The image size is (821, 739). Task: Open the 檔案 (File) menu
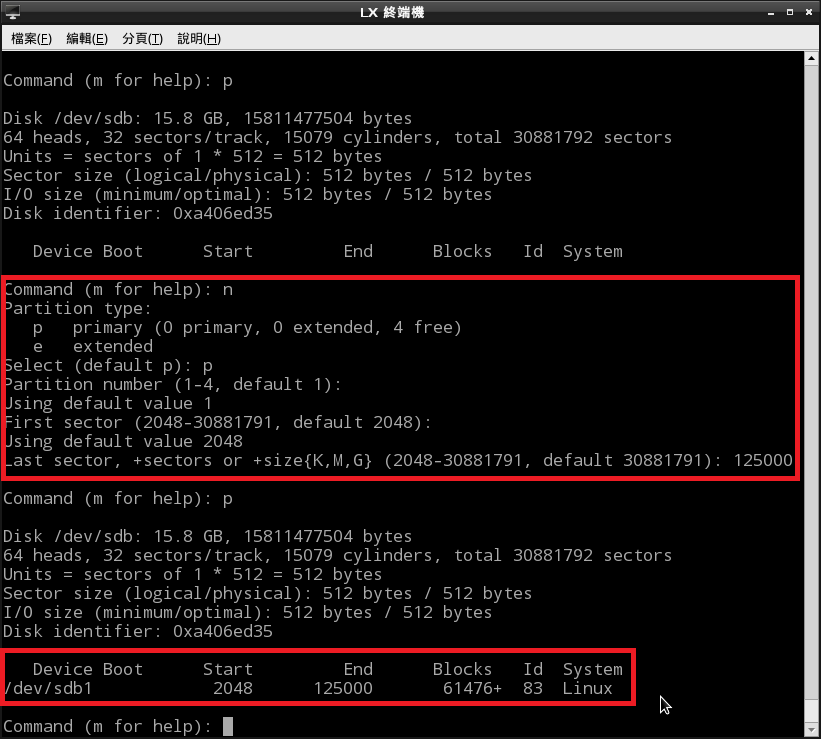point(31,38)
